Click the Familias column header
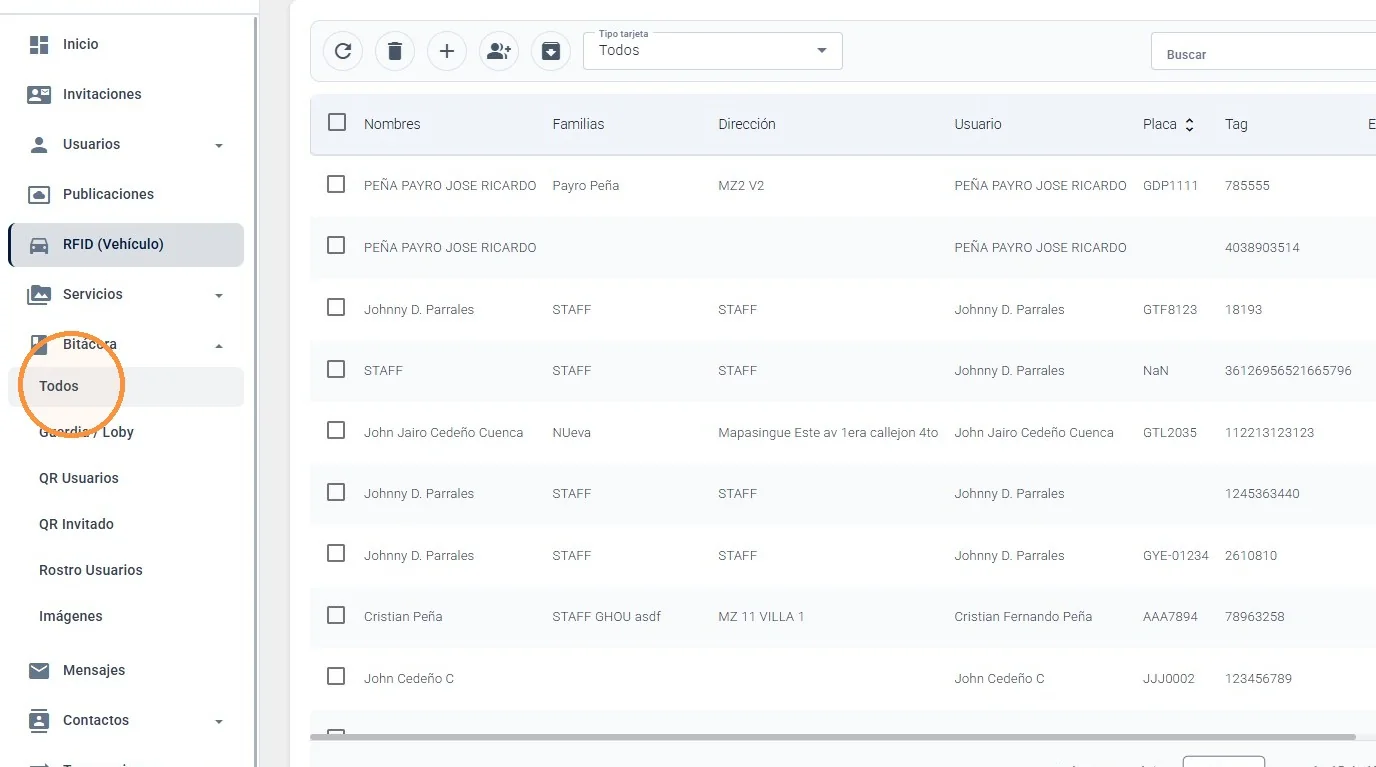 pos(578,125)
